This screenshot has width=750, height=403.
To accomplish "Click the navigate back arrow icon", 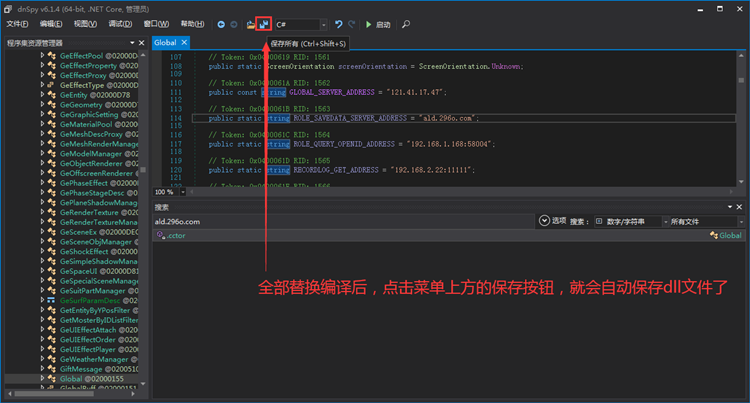I will (x=220, y=23).
